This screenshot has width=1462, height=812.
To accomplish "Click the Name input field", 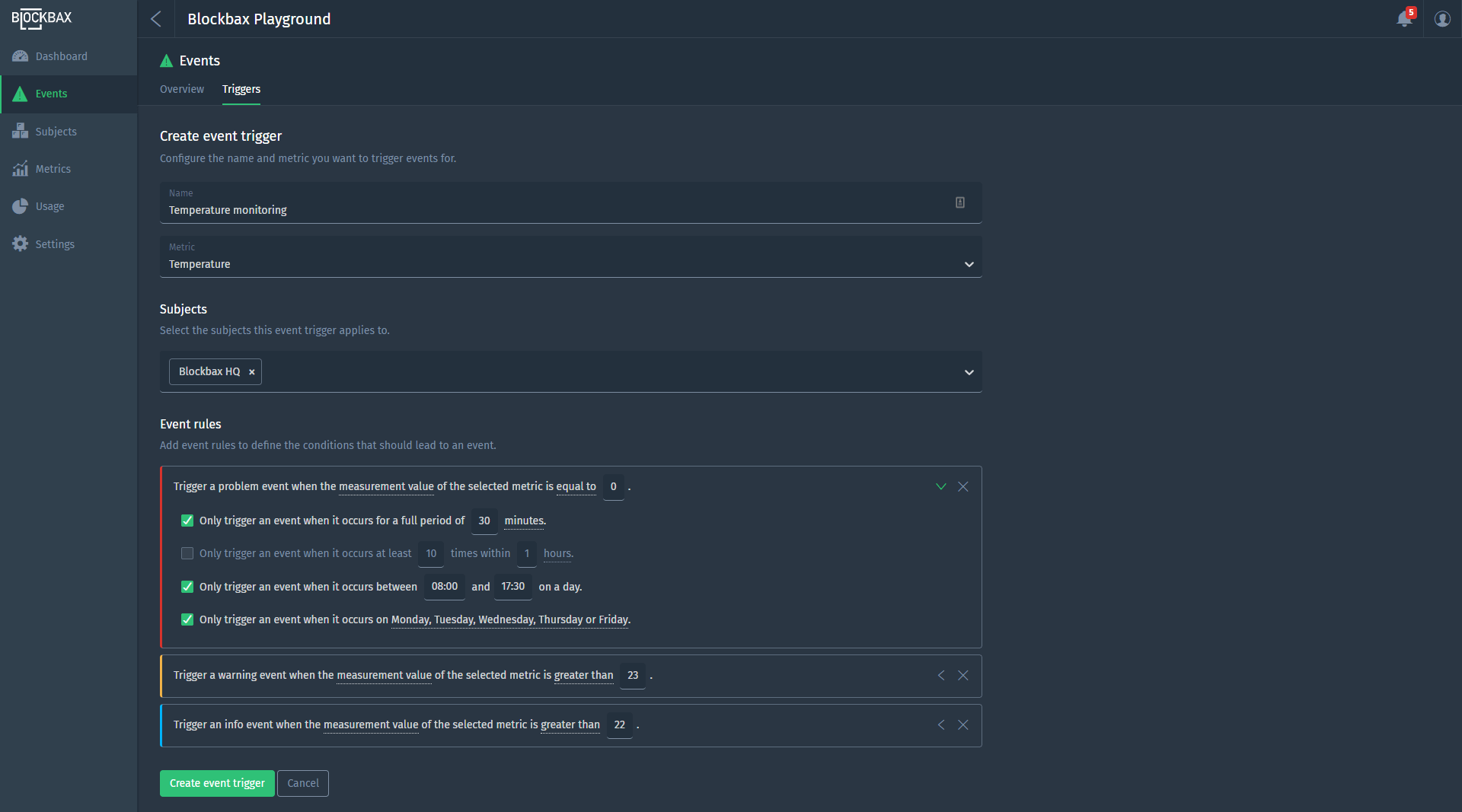I will [x=556, y=210].
